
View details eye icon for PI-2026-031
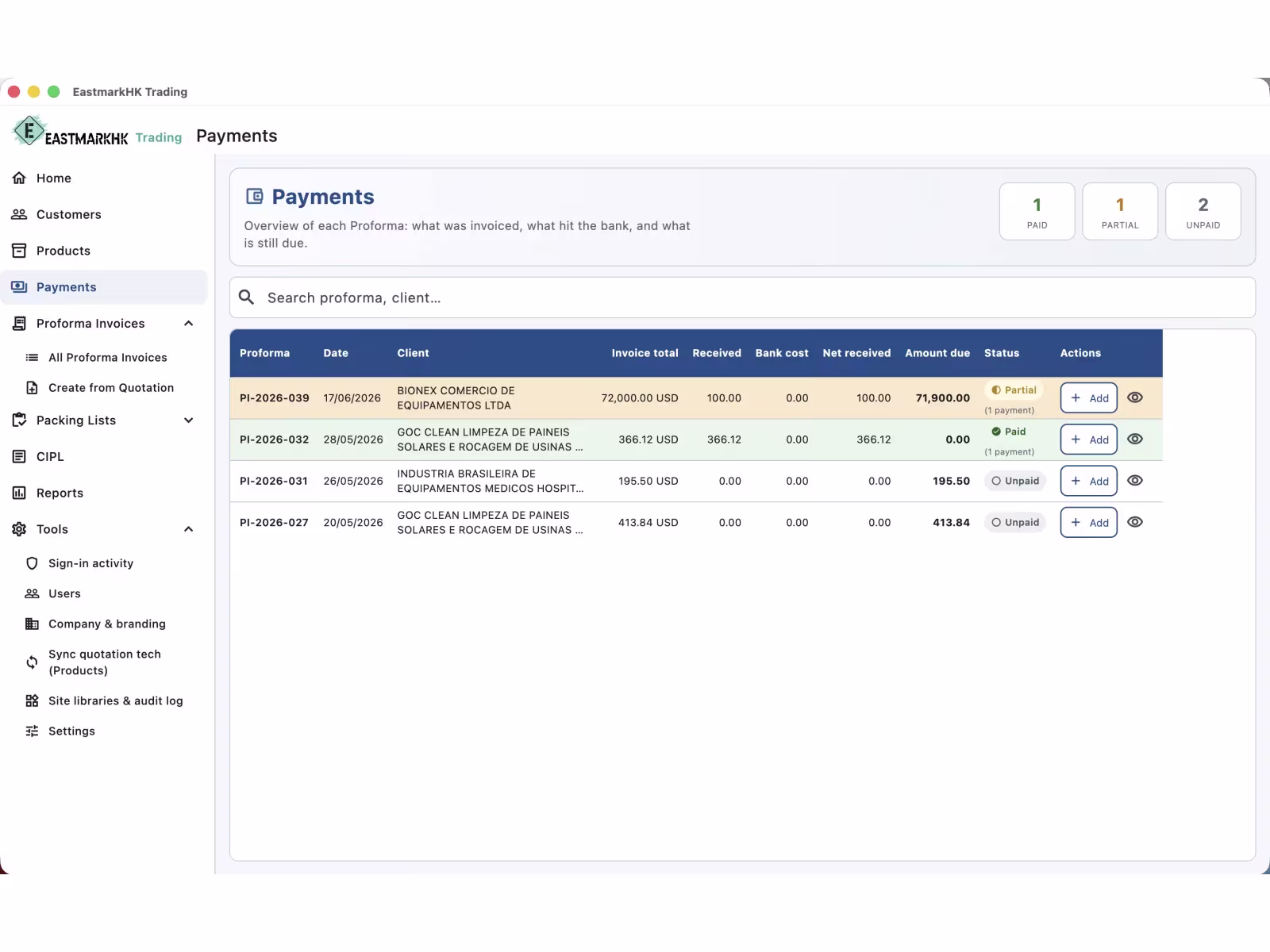click(x=1135, y=480)
